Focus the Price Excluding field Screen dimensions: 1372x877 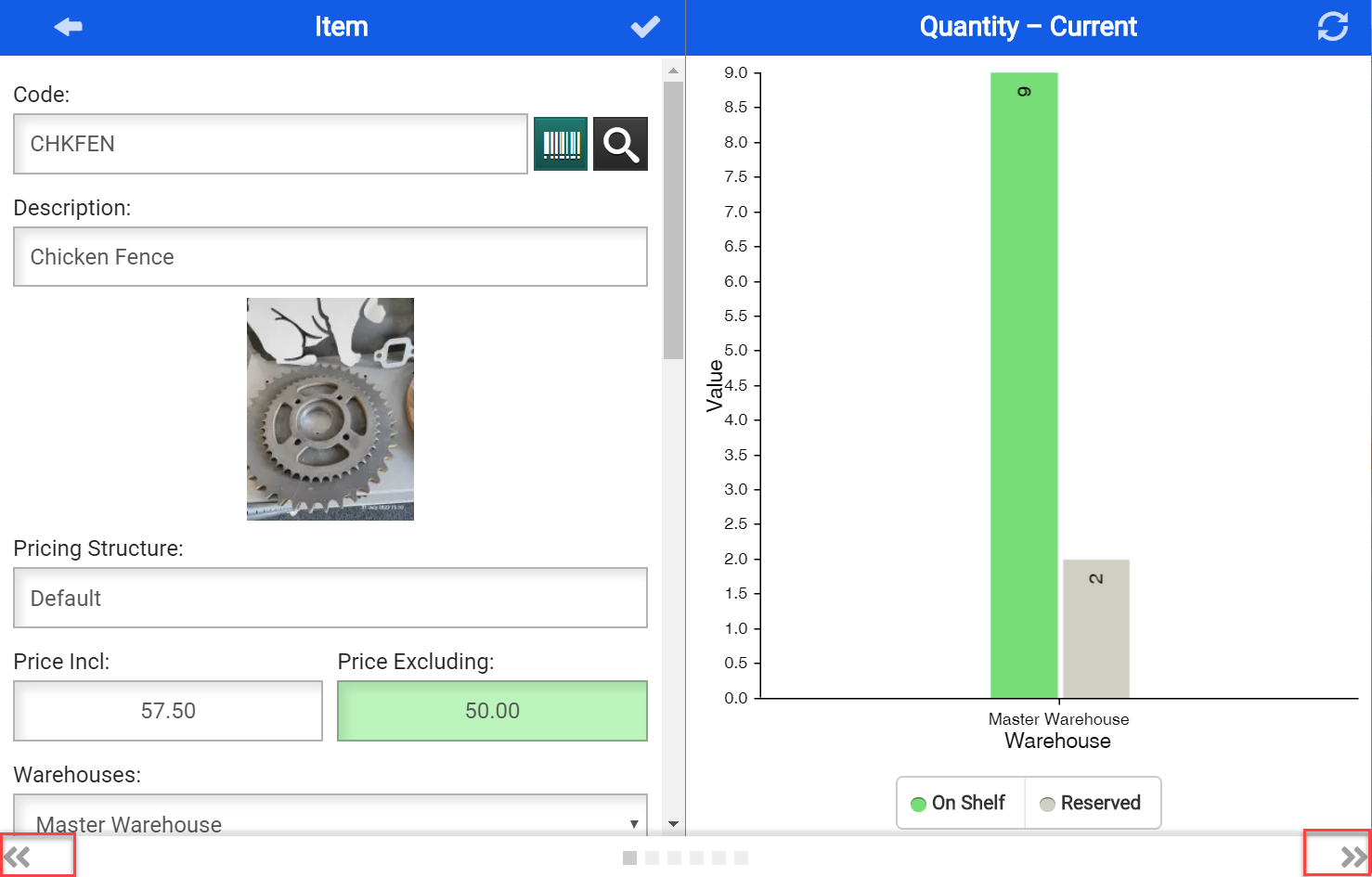pyautogui.click(x=492, y=711)
